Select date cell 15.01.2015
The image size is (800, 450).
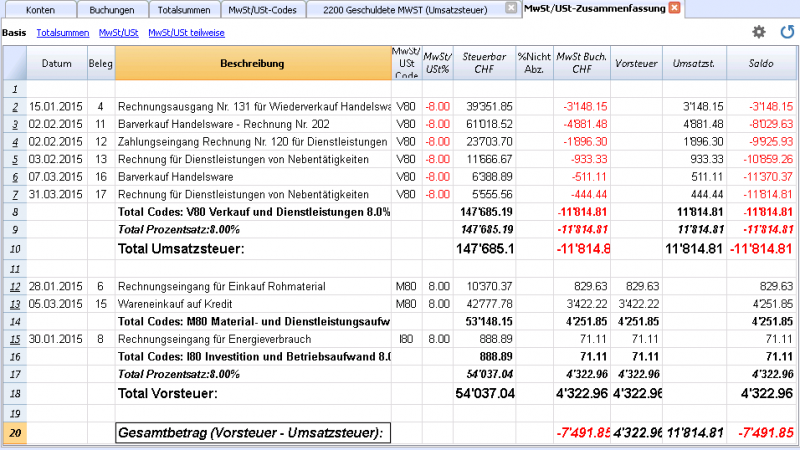[x=56, y=107]
